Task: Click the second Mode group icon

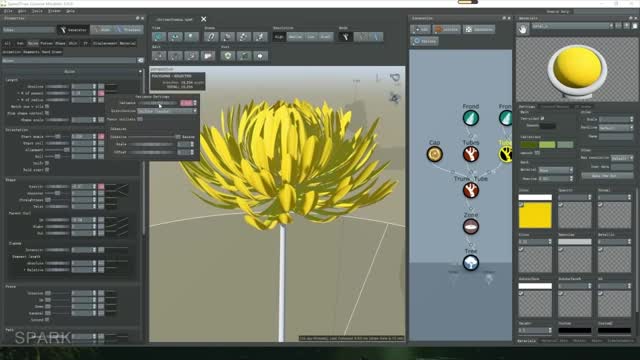Action: pyautogui.click(x=361, y=37)
